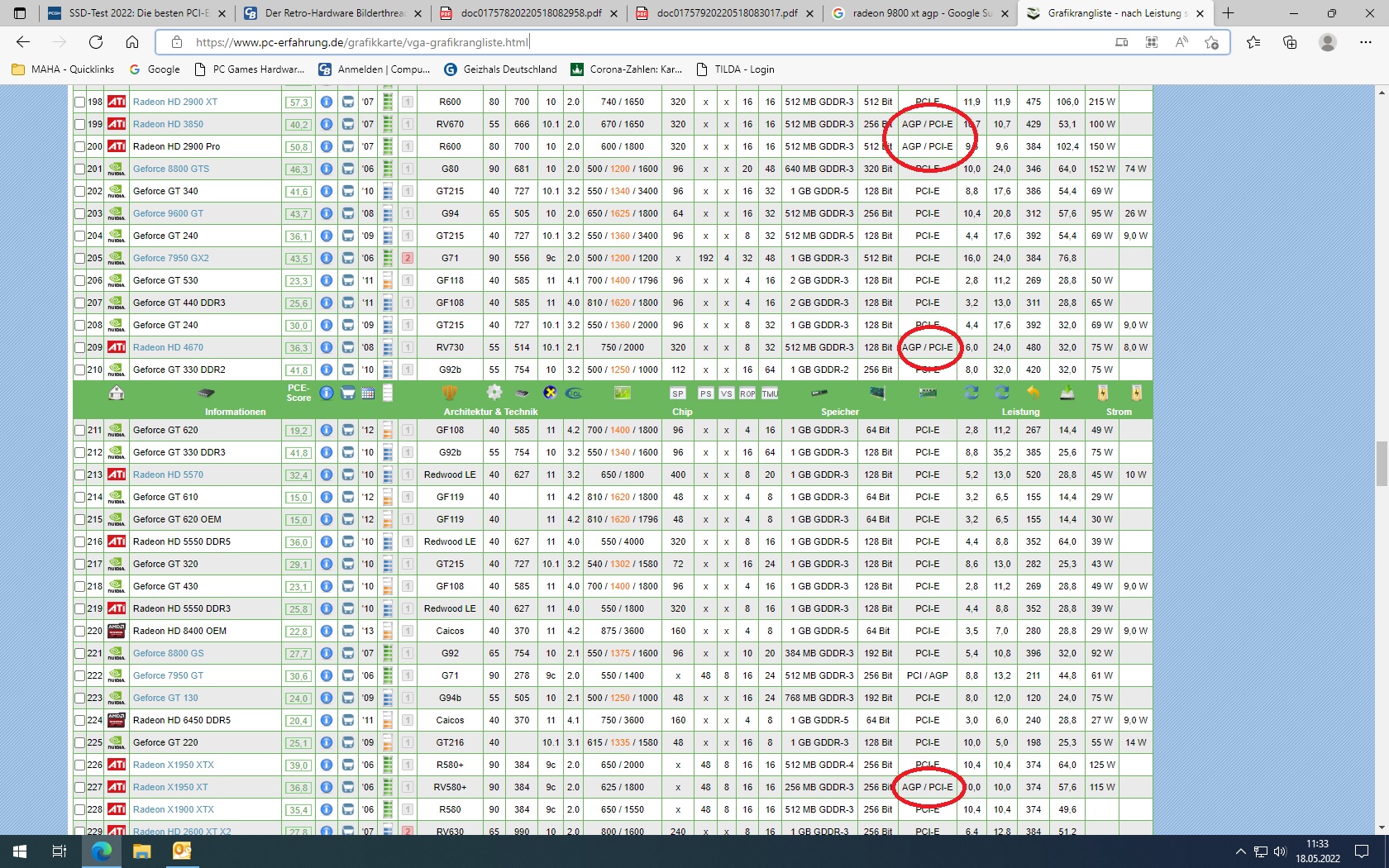This screenshot has height=868, width=1389.
Task: Check the box for row 220 Radeon HD 8400 OEM
Action: pyautogui.click(x=79, y=631)
